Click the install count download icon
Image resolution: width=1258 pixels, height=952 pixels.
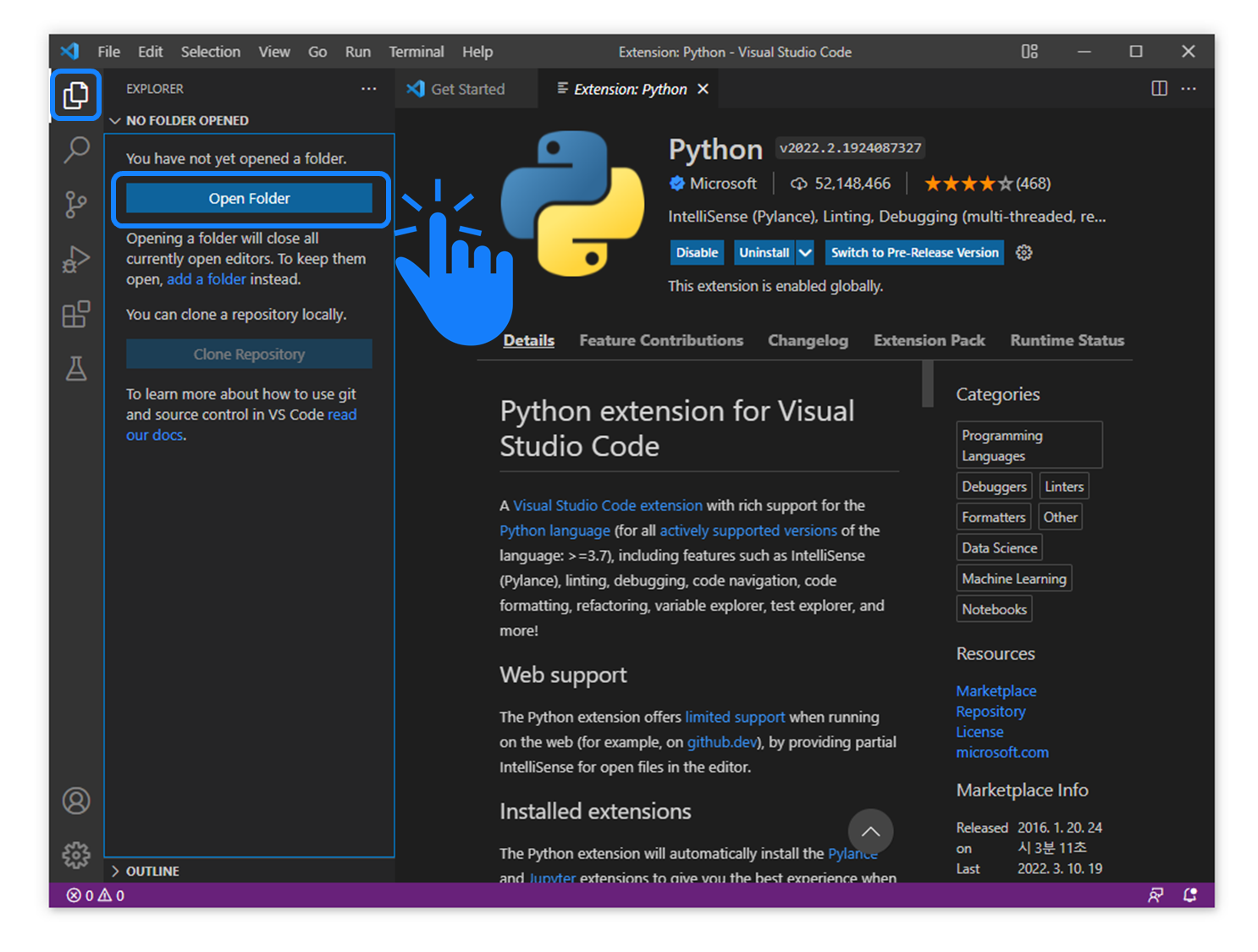pyautogui.click(x=798, y=184)
